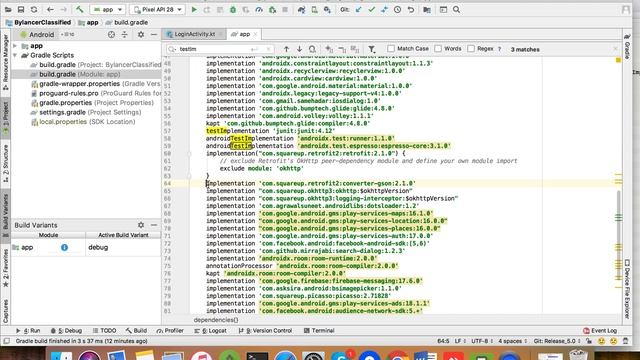Screen dimensions: 640x360
Task: Click the Git update project arrow icon
Action: click(358, 9)
